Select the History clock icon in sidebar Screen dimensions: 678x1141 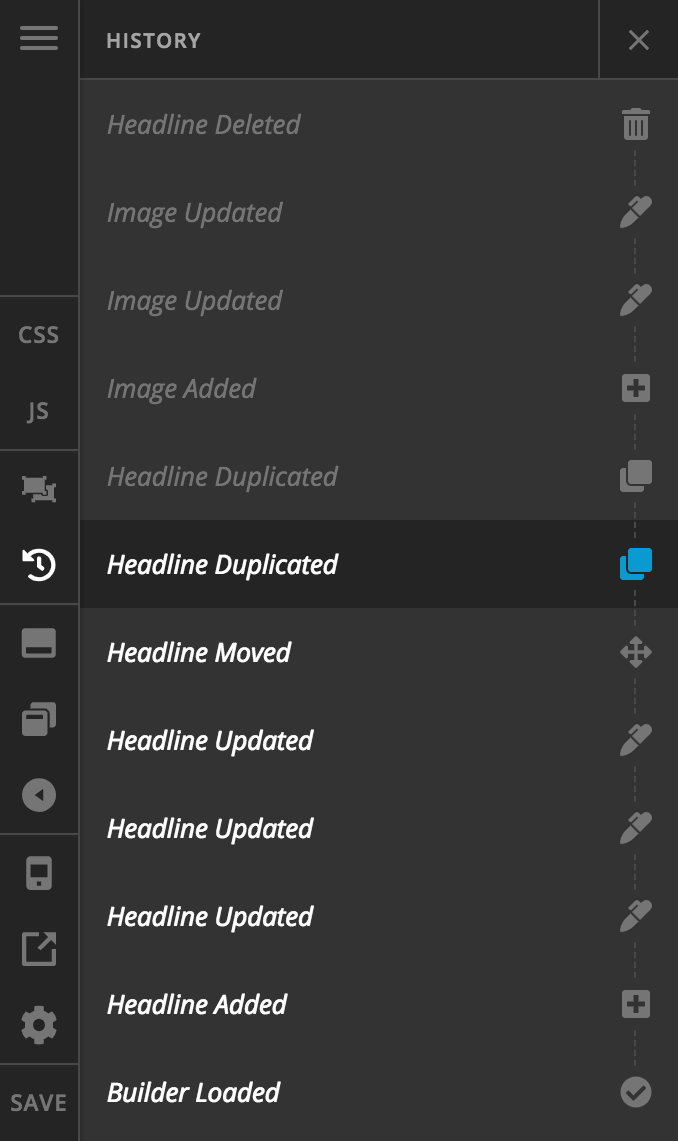coord(38,566)
